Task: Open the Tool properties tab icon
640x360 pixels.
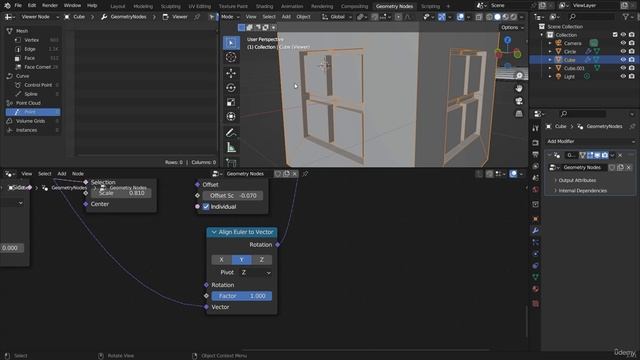Action: point(536,128)
